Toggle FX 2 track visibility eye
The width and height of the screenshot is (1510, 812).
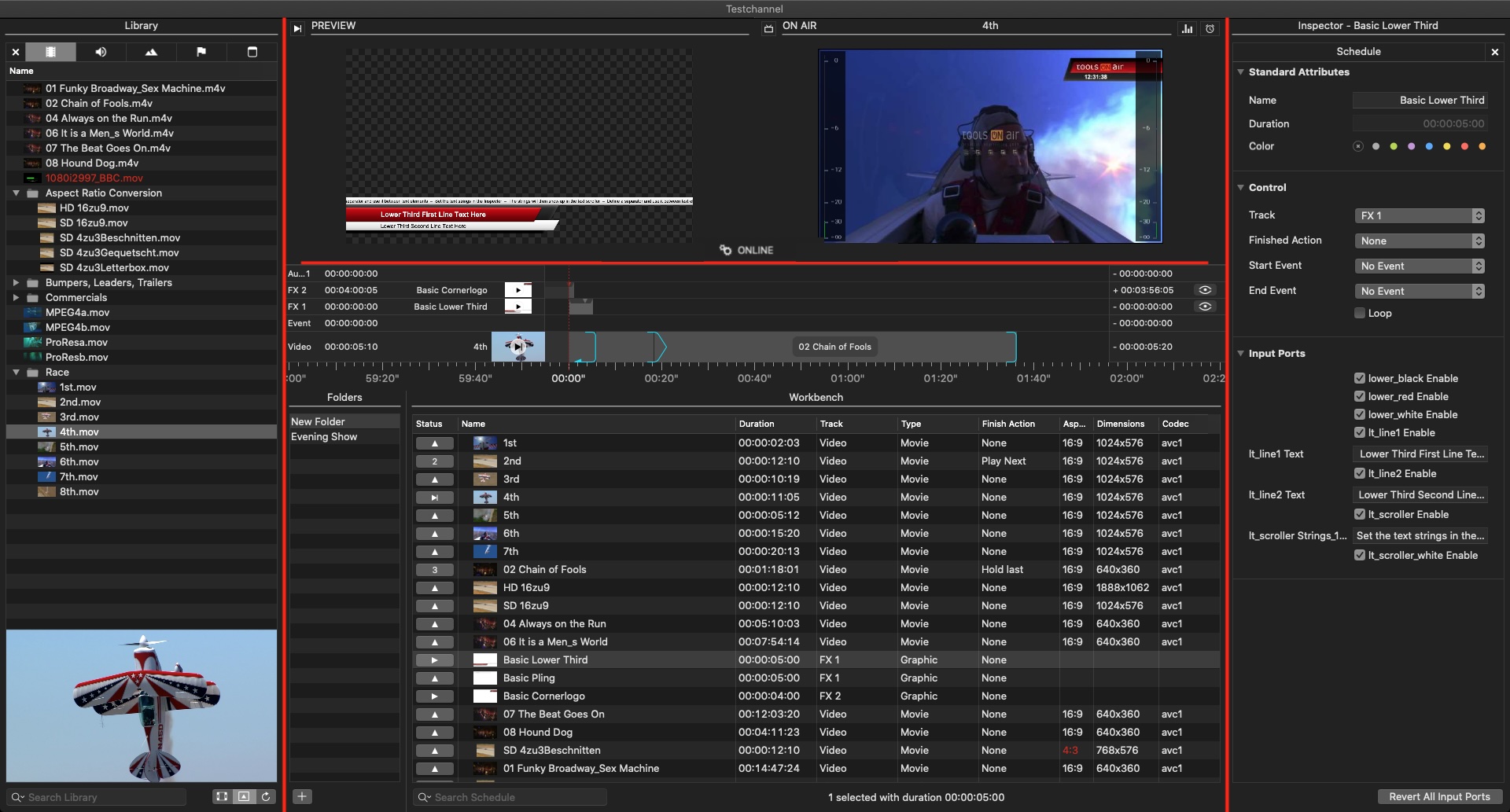point(1204,290)
